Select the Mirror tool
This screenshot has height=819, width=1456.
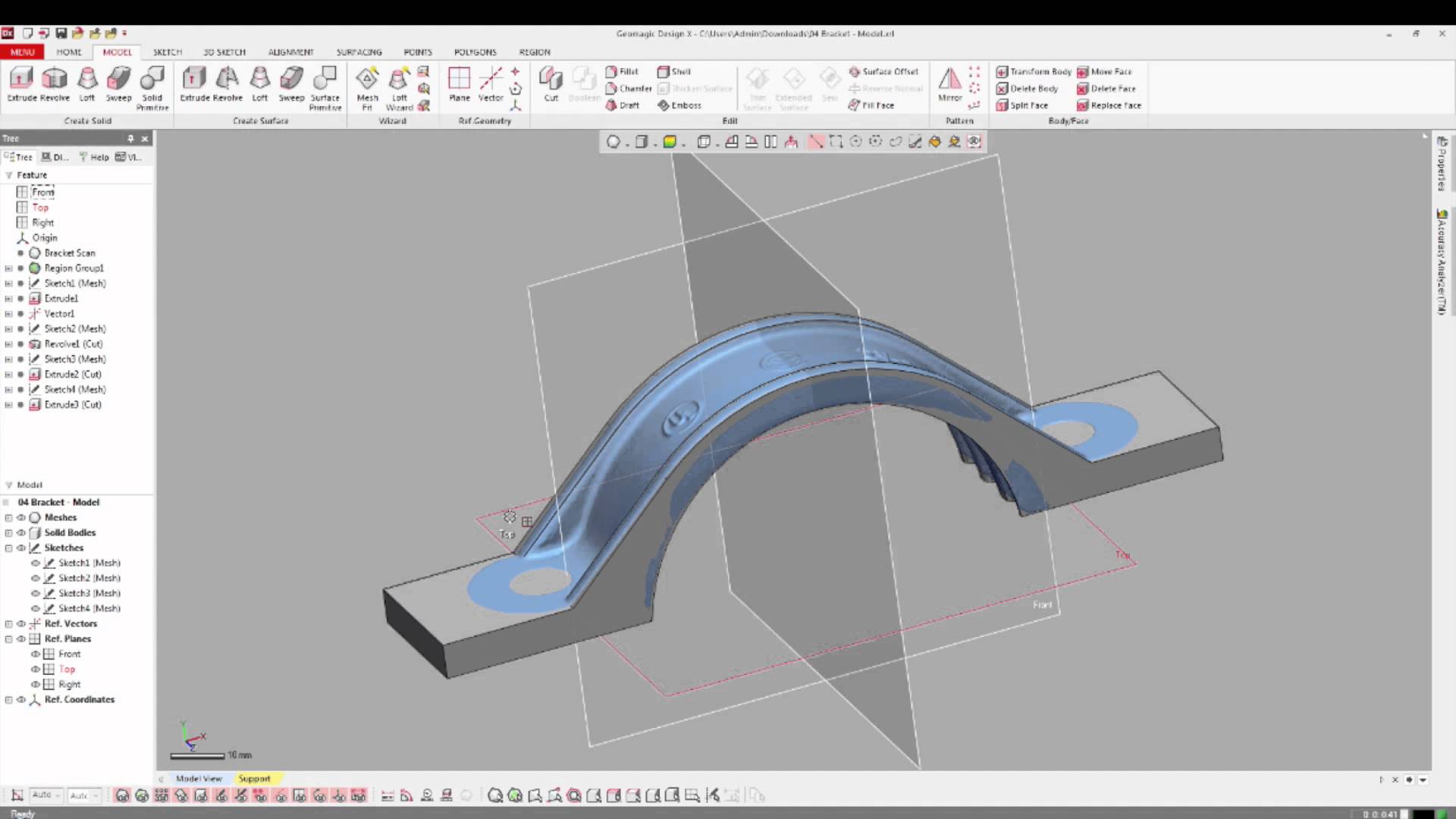tap(950, 84)
